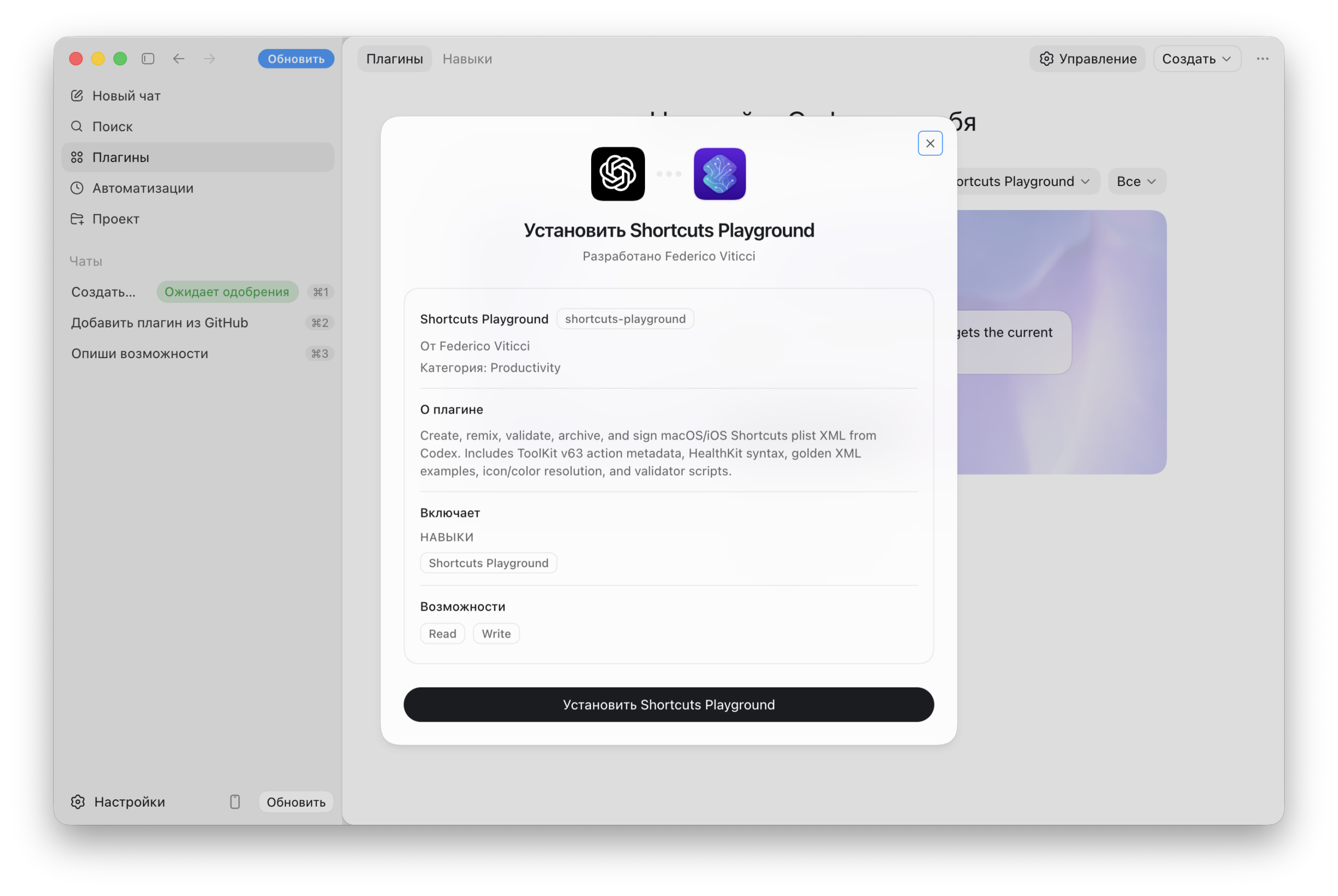
Task: Click the Ожидает одобрения status badge
Action: click(x=227, y=291)
